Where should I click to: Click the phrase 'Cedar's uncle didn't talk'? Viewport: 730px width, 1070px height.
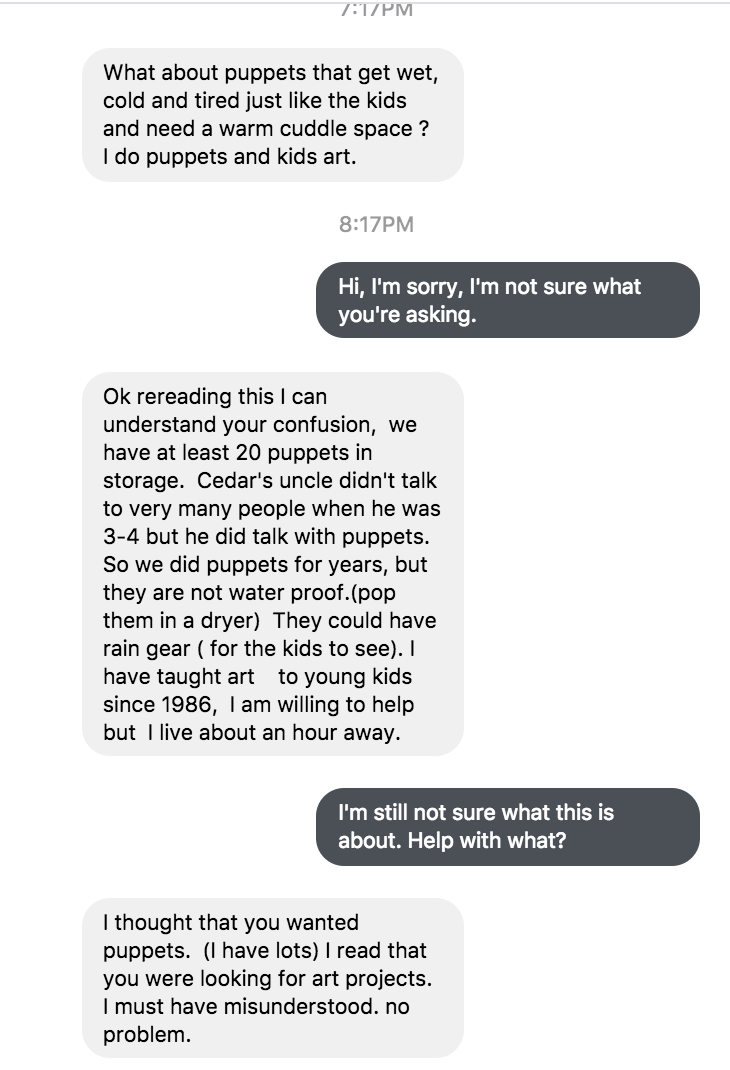point(317,480)
